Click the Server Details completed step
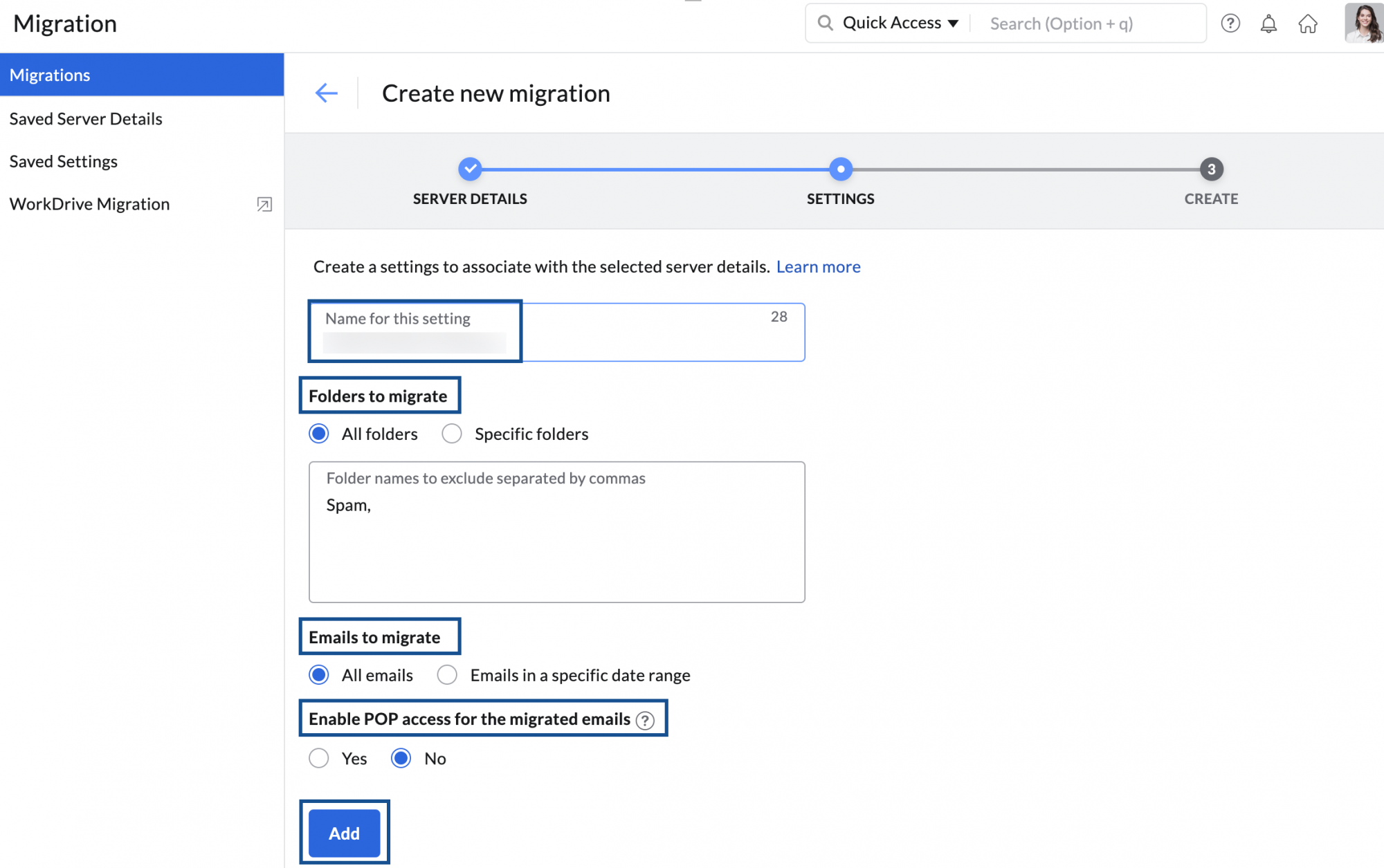The width and height of the screenshot is (1384, 868). tap(470, 168)
